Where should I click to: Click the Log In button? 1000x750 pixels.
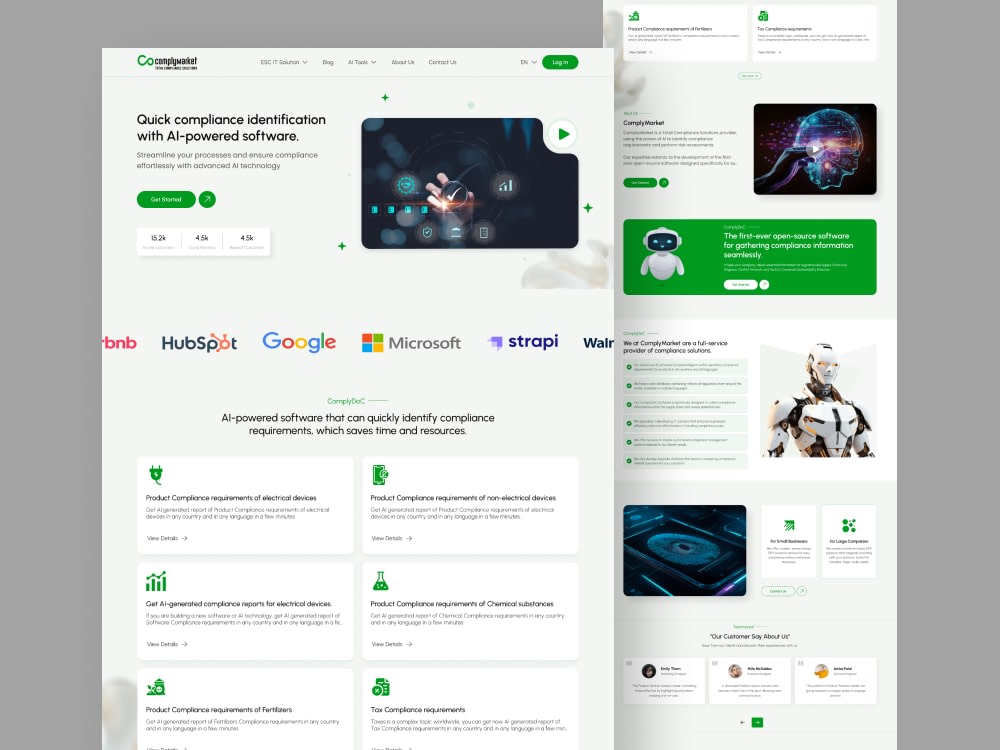(x=560, y=62)
